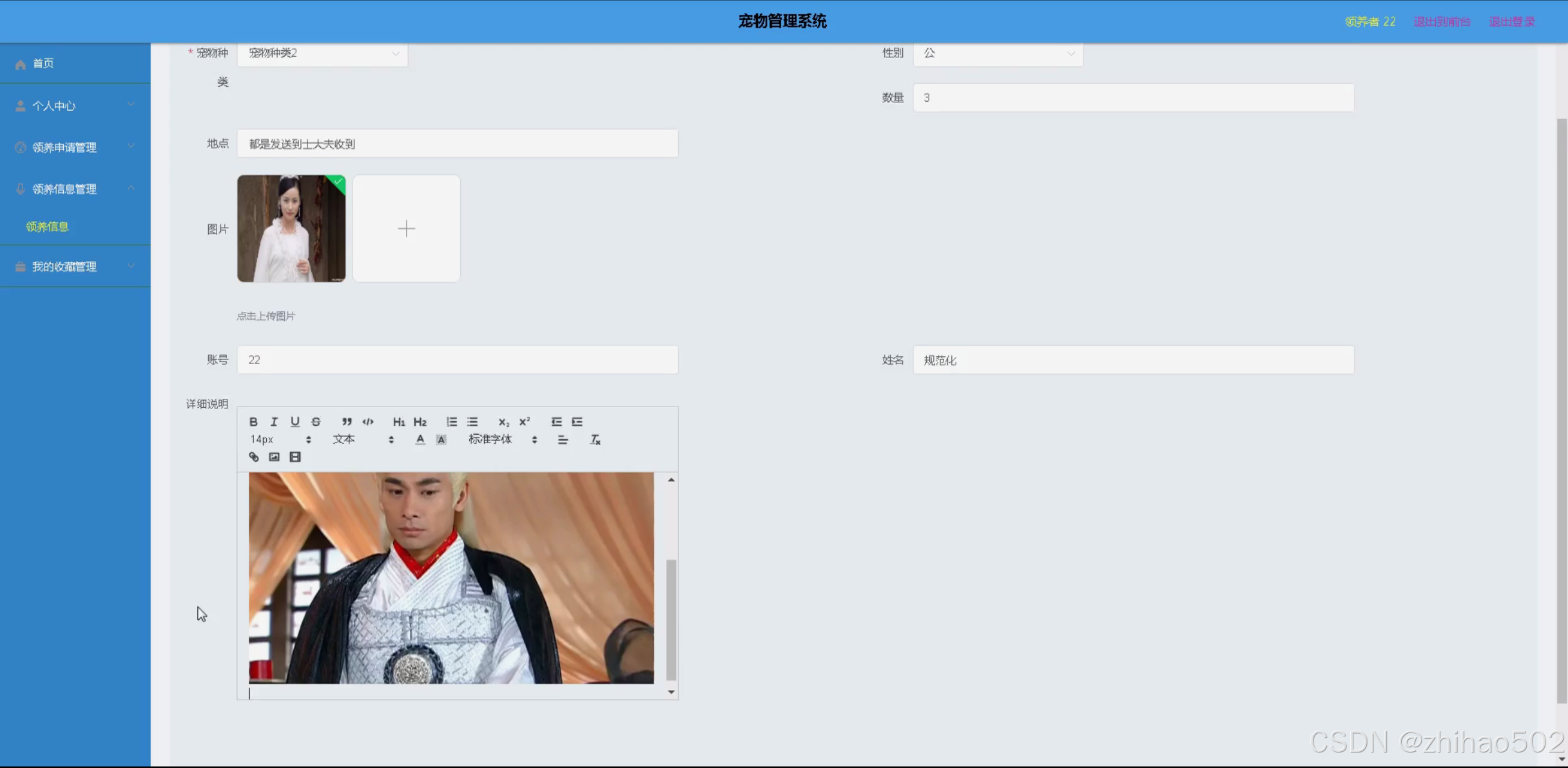Apply underline formatting

(x=295, y=421)
